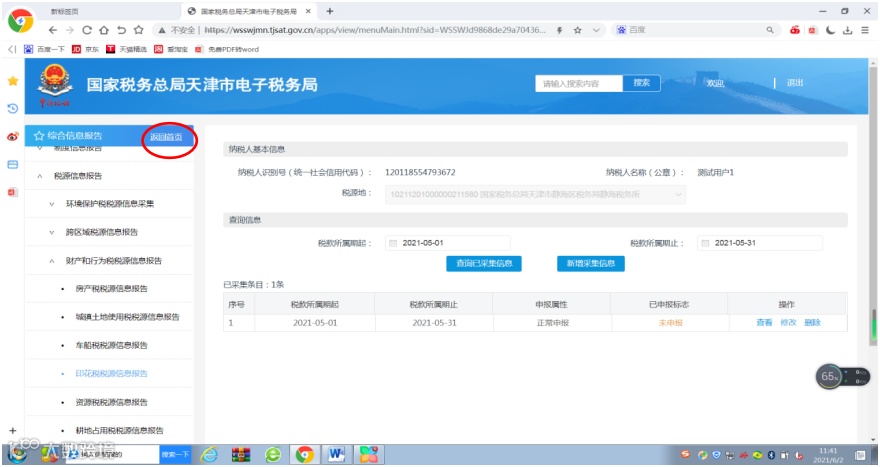This screenshot has height=467, width=880.
Task: Click the 新增采集信息 button
Action: point(590,263)
